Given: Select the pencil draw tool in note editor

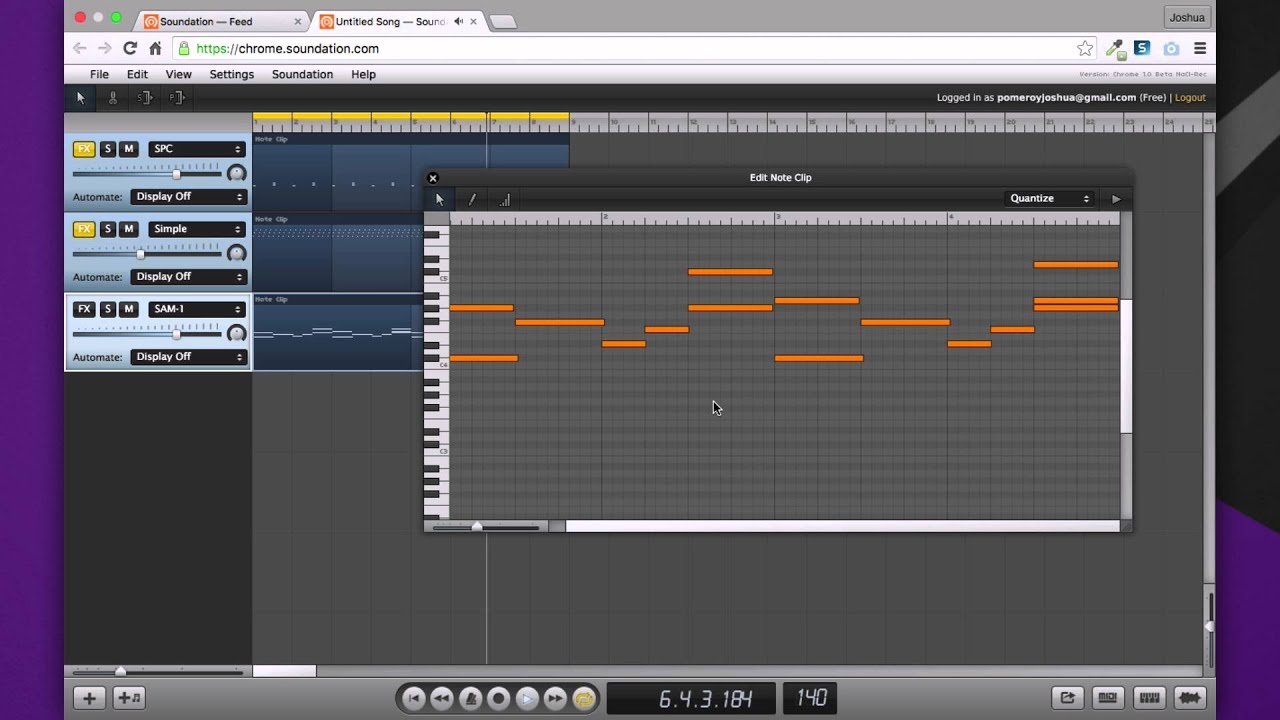Looking at the screenshot, I should coord(472,199).
